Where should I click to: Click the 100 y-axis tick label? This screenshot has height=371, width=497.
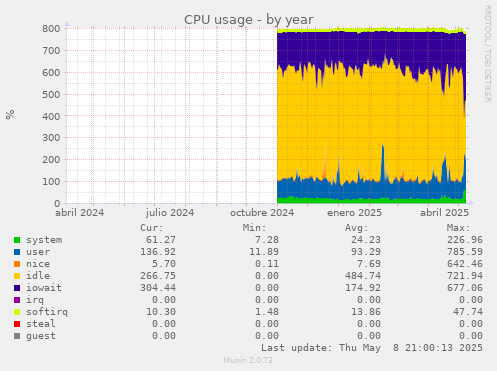(x=51, y=182)
